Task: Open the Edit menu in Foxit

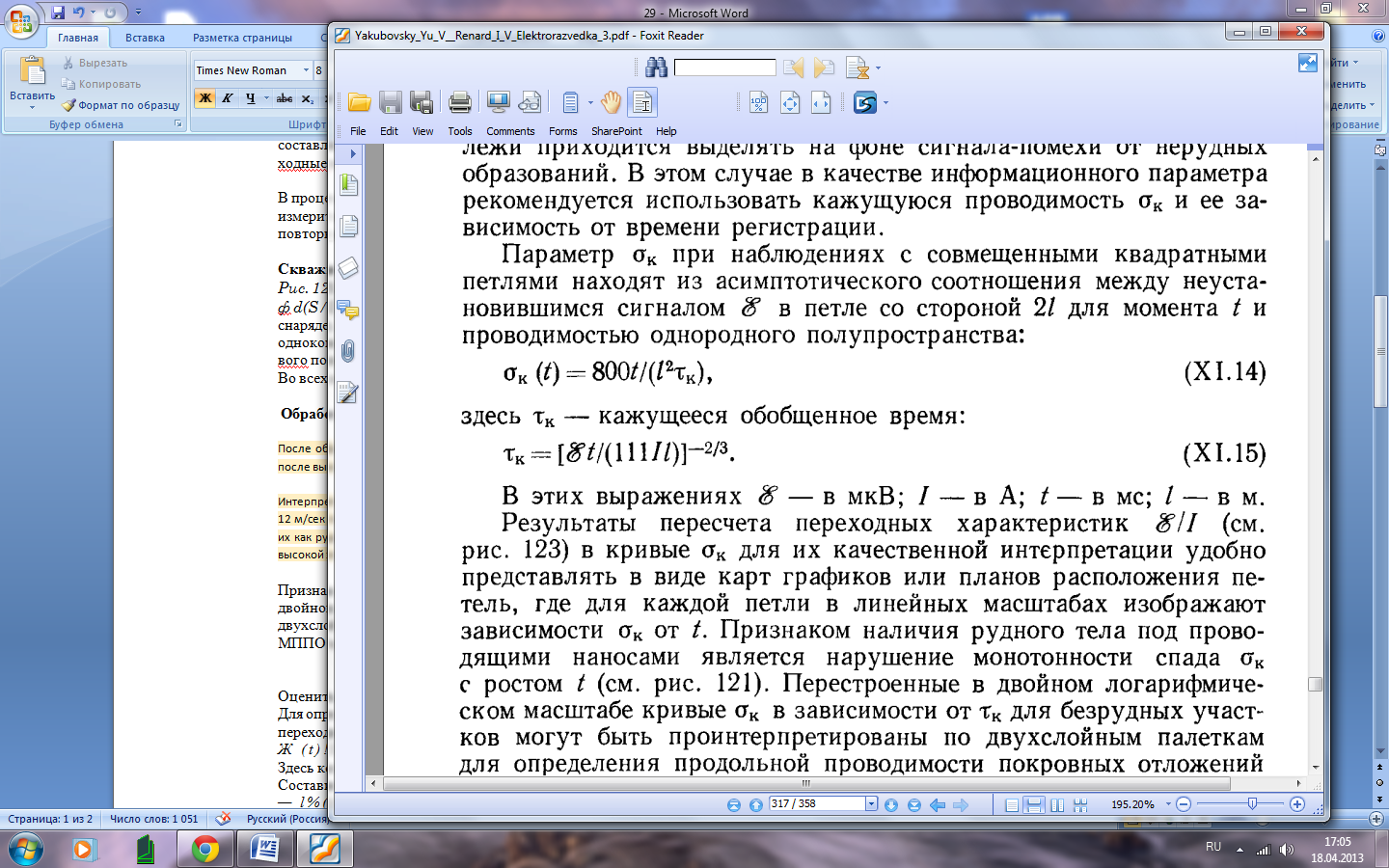Action: point(389,131)
